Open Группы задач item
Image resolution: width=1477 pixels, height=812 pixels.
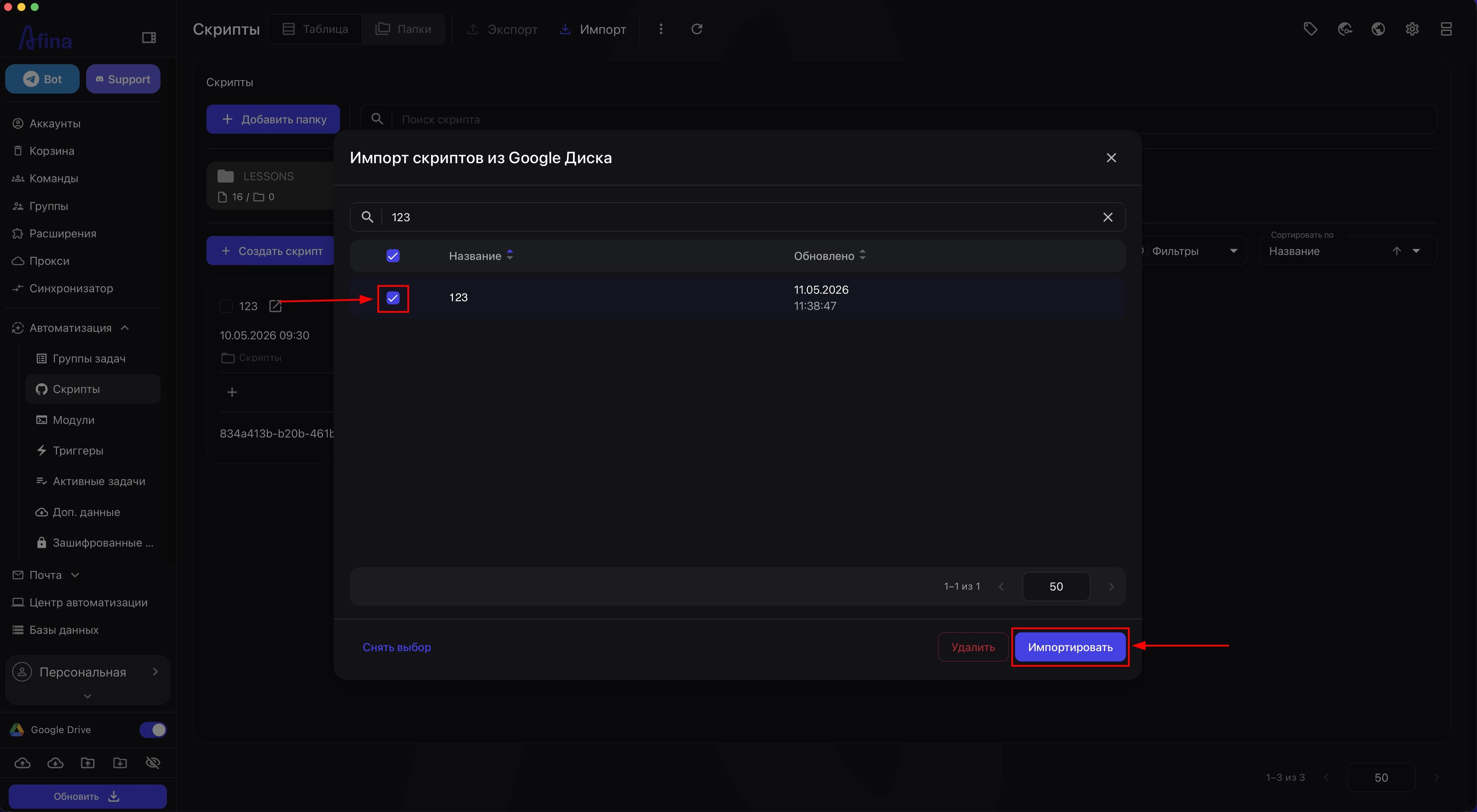(x=89, y=358)
